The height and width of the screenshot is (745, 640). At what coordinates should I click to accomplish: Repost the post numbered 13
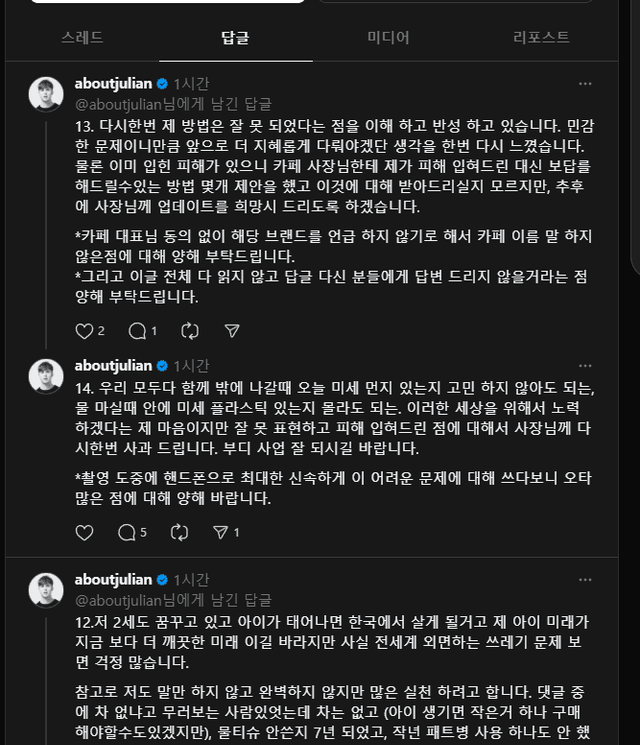[x=189, y=330]
